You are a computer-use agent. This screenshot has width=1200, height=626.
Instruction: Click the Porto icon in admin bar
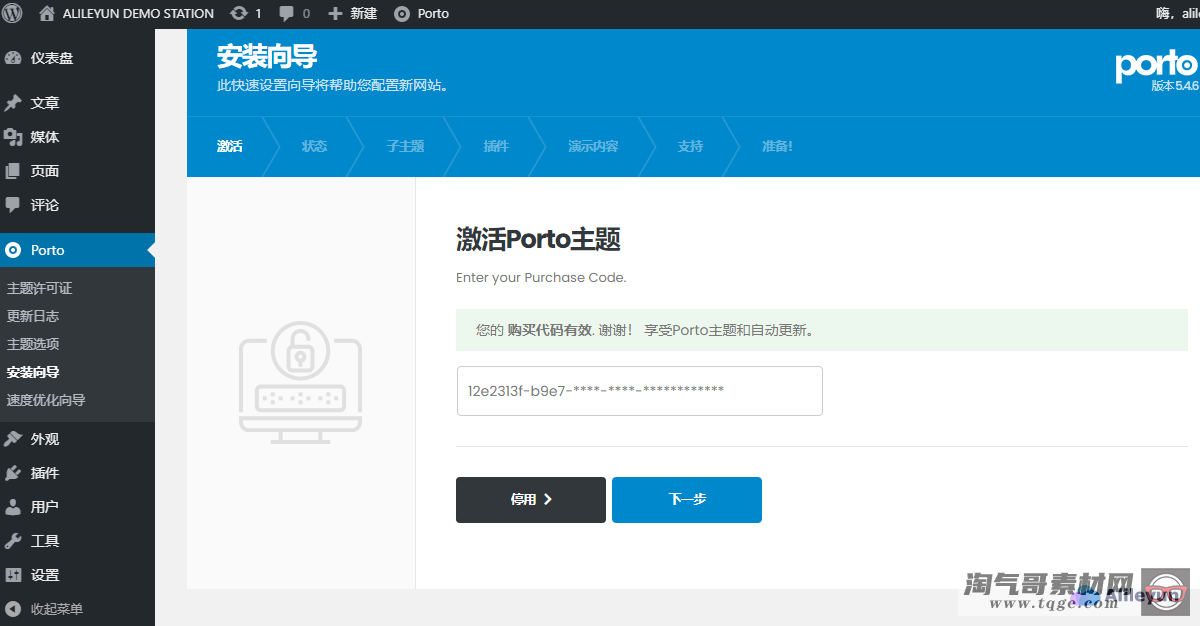tap(402, 14)
